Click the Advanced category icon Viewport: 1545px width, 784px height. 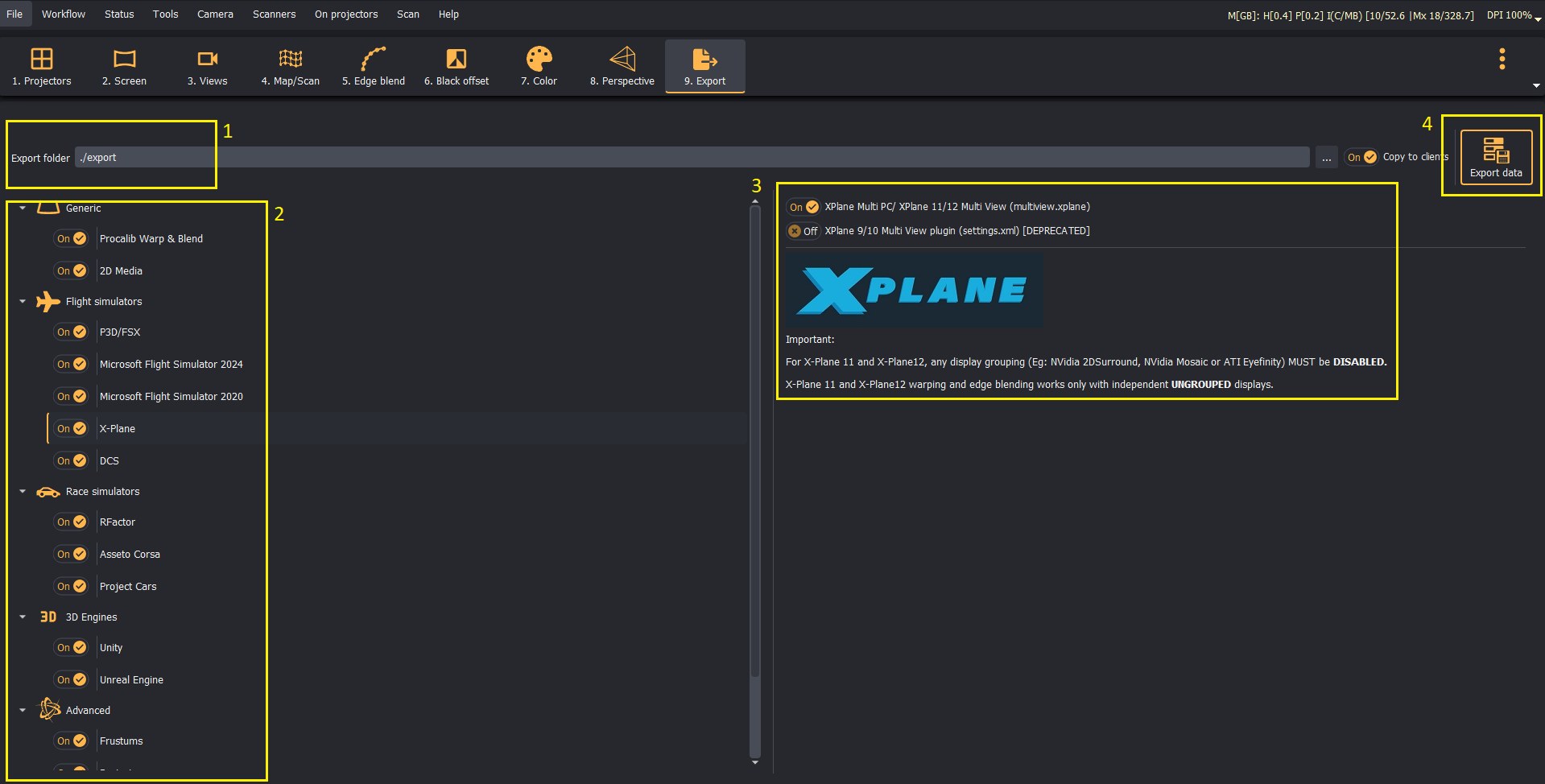click(x=49, y=709)
